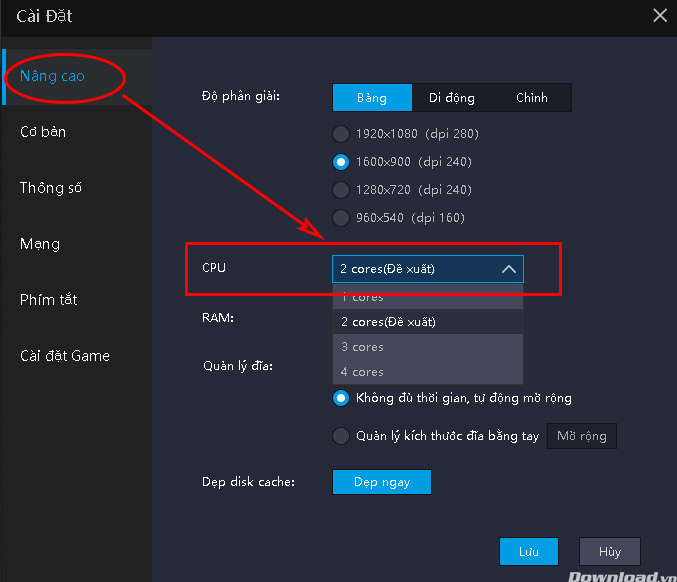Image resolution: width=677 pixels, height=582 pixels.
Task: Click the CPU label
Action: pyautogui.click(x=214, y=268)
